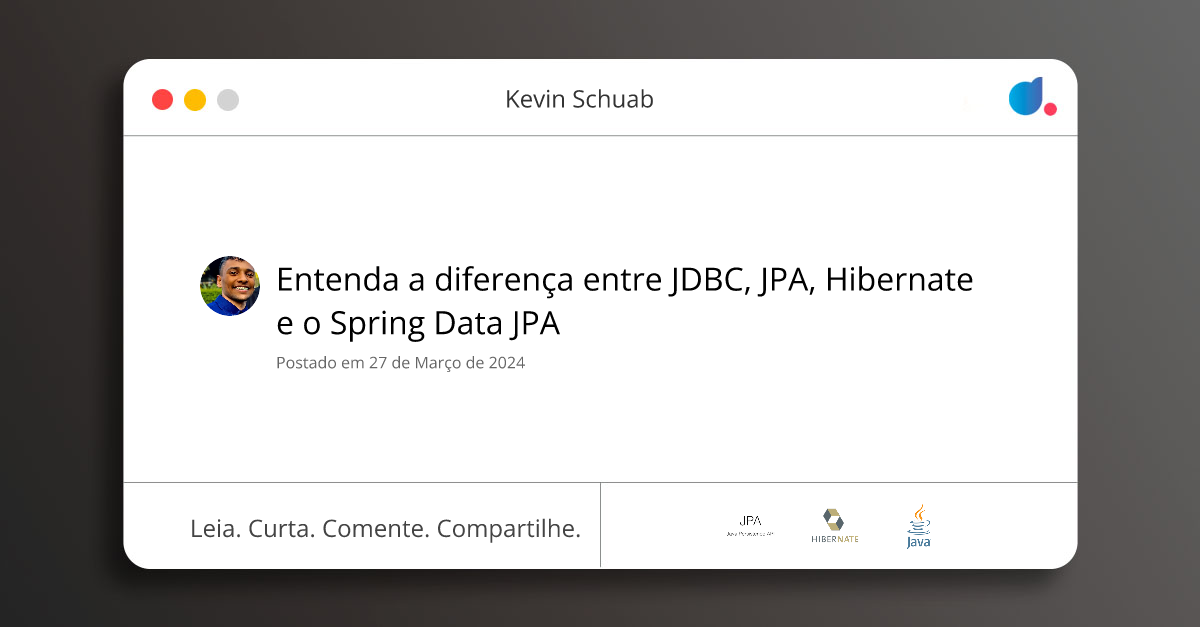Open Kevin Schuab's author avatar photo
Image resolution: width=1200 pixels, height=628 pixels.
pos(230,286)
